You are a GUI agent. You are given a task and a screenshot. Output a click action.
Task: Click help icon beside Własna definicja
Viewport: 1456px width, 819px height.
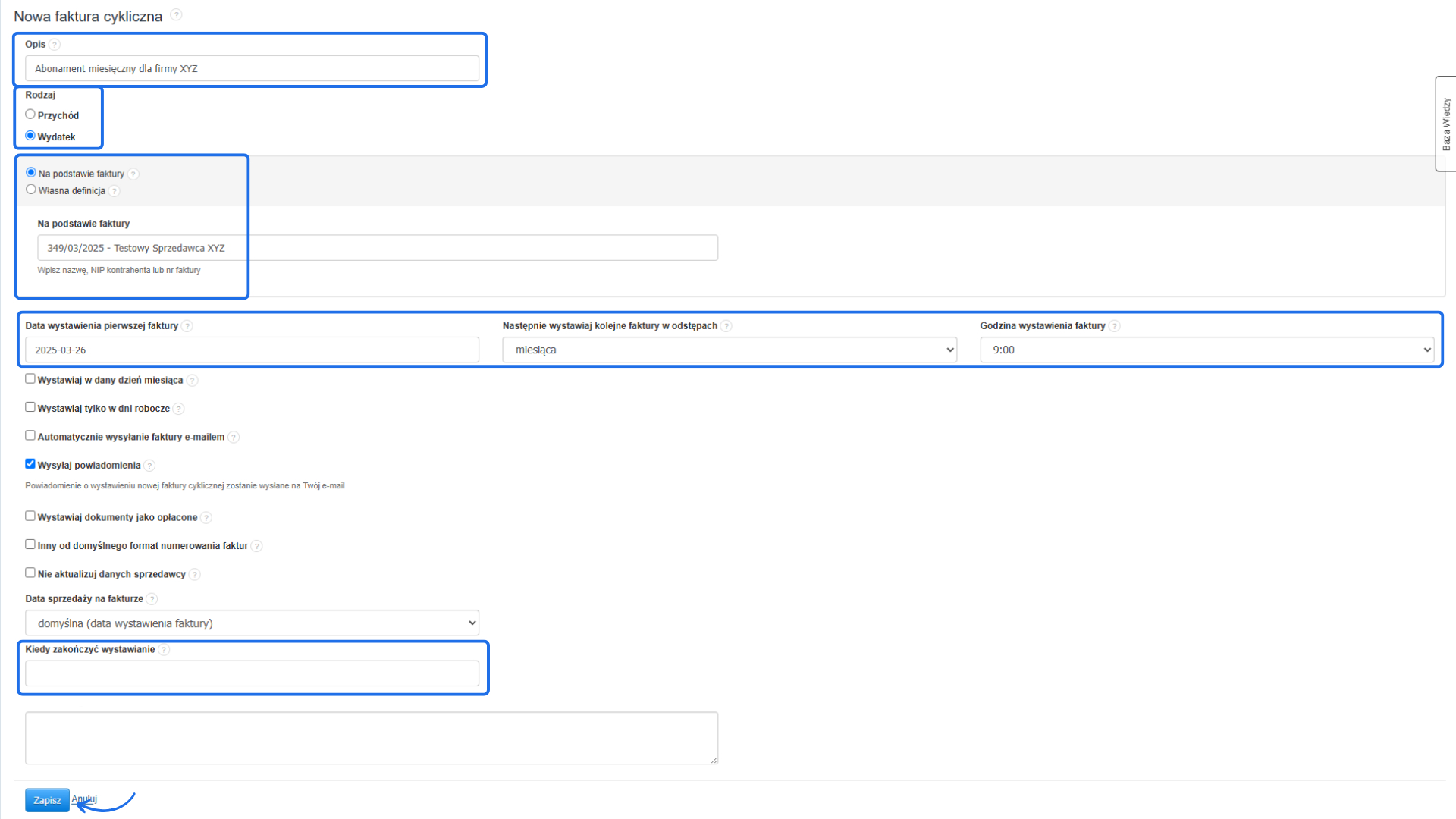click(x=115, y=191)
